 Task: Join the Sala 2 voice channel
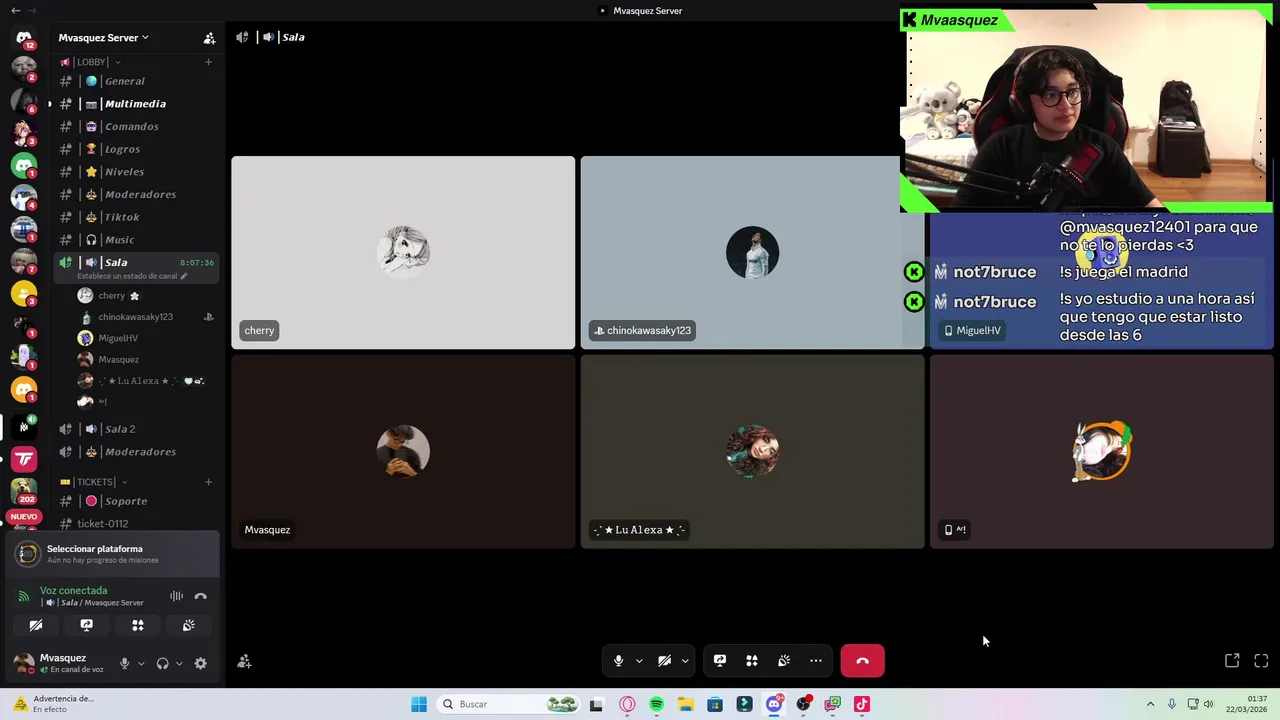tap(135, 429)
